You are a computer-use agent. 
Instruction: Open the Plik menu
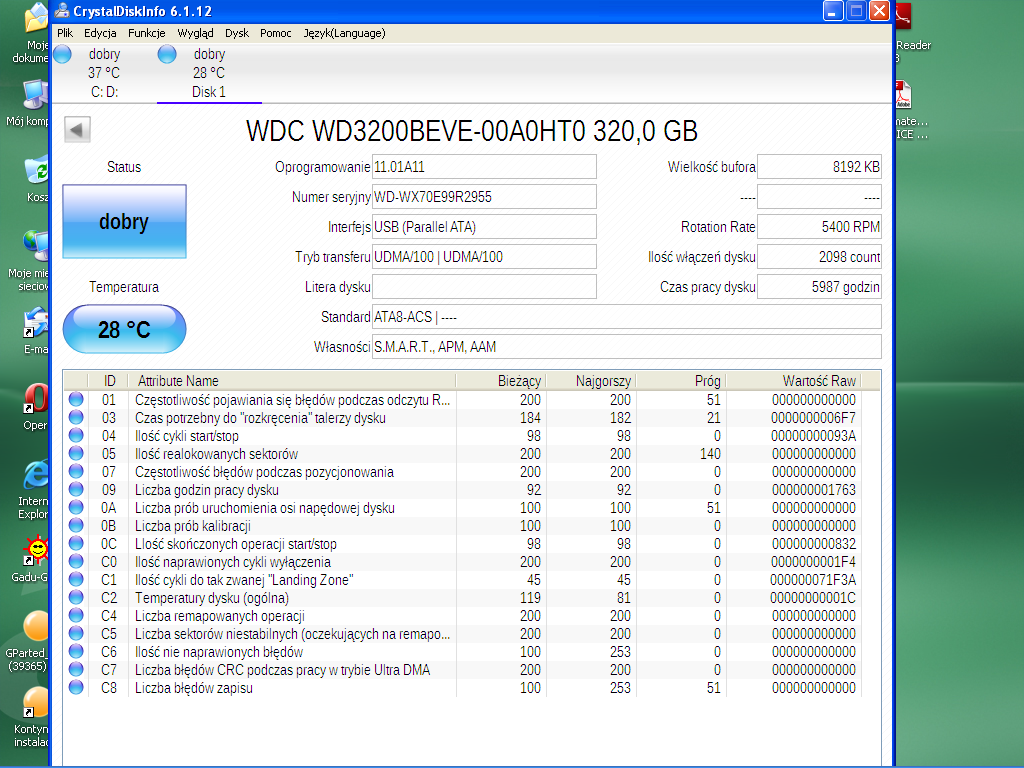(65, 33)
